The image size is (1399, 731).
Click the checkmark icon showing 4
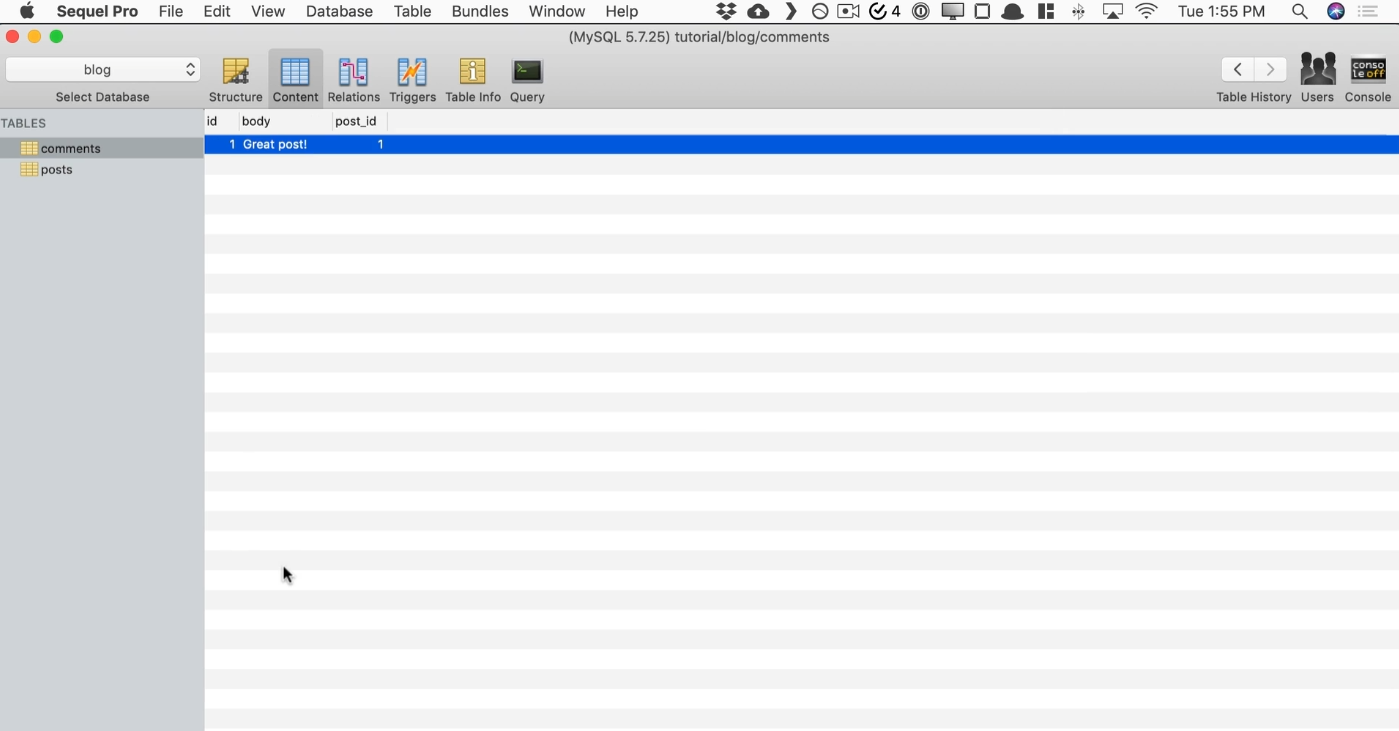coord(884,11)
